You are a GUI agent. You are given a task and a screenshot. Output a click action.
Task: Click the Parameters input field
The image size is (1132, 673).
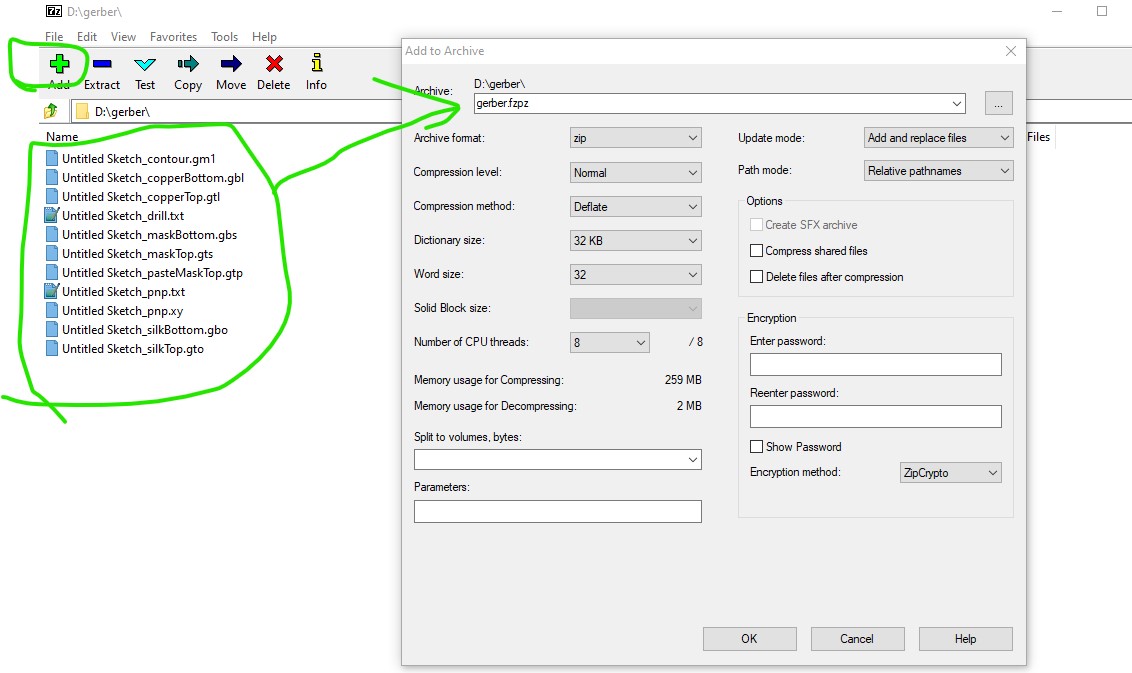(557, 511)
